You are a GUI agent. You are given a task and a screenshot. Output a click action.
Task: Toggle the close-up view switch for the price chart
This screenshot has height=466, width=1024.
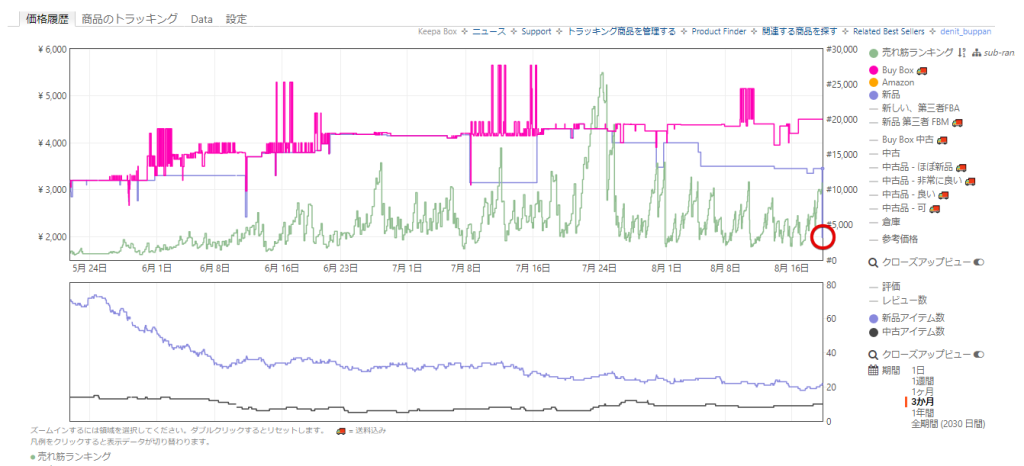[979, 262]
